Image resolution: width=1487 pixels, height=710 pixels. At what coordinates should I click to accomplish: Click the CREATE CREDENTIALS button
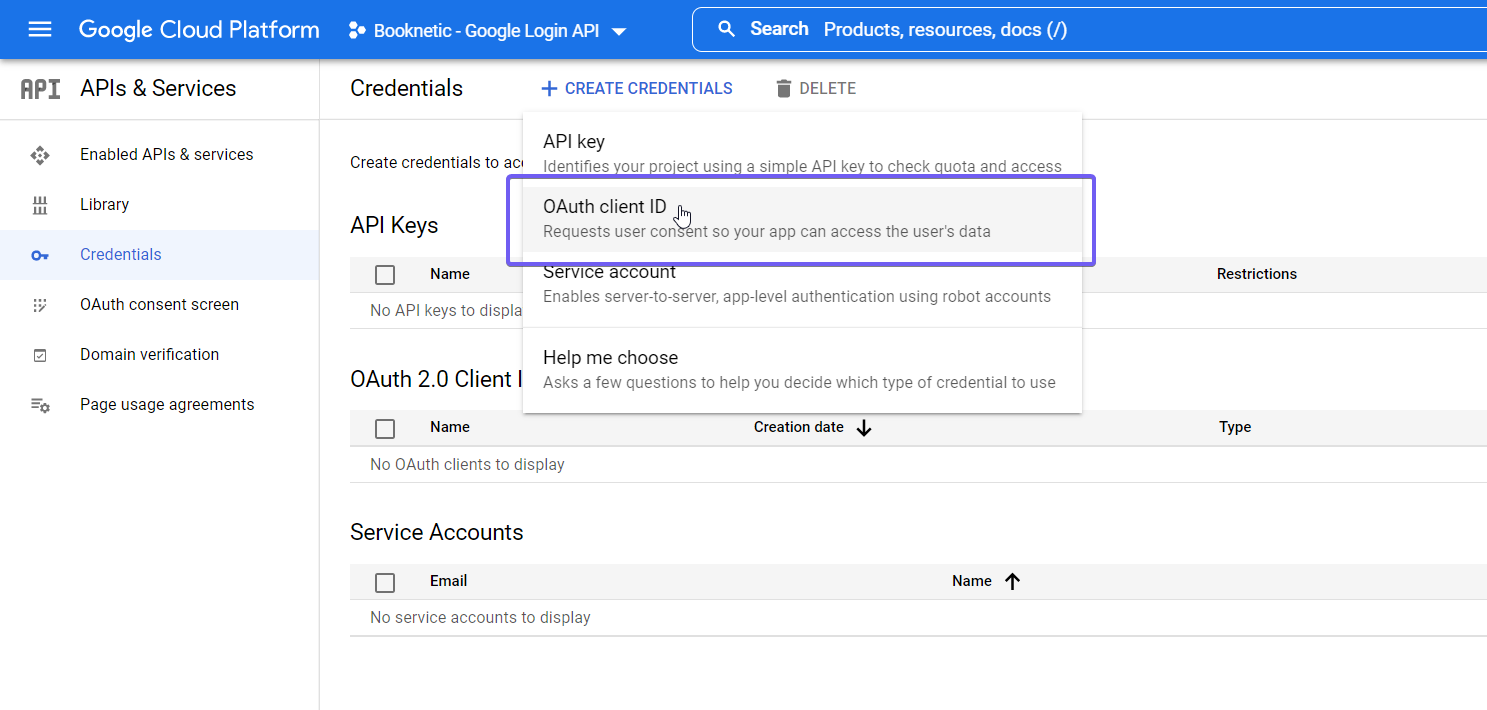[637, 88]
